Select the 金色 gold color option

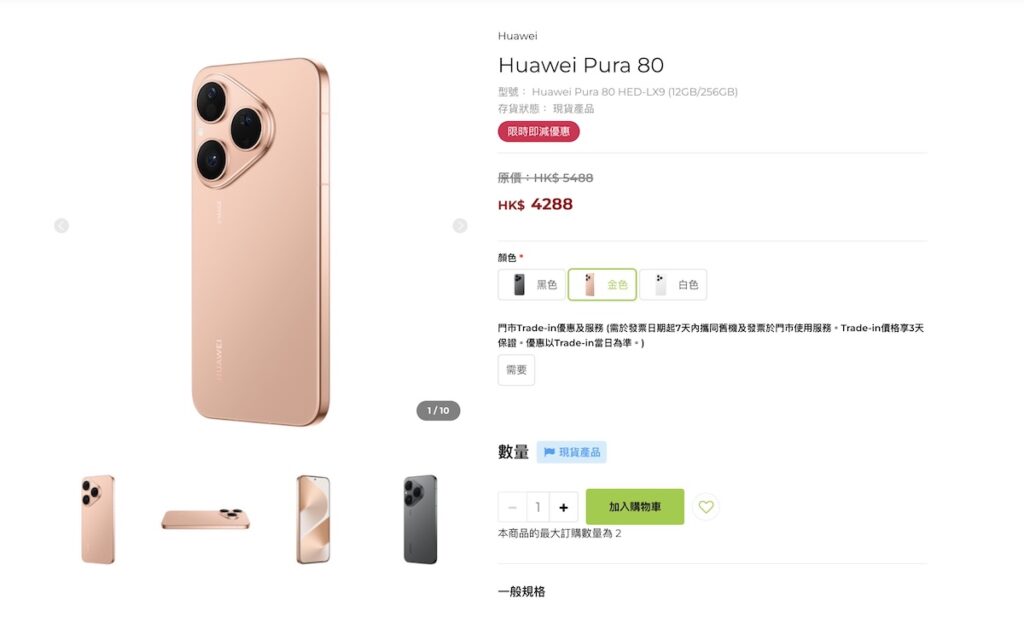coord(602,285)
